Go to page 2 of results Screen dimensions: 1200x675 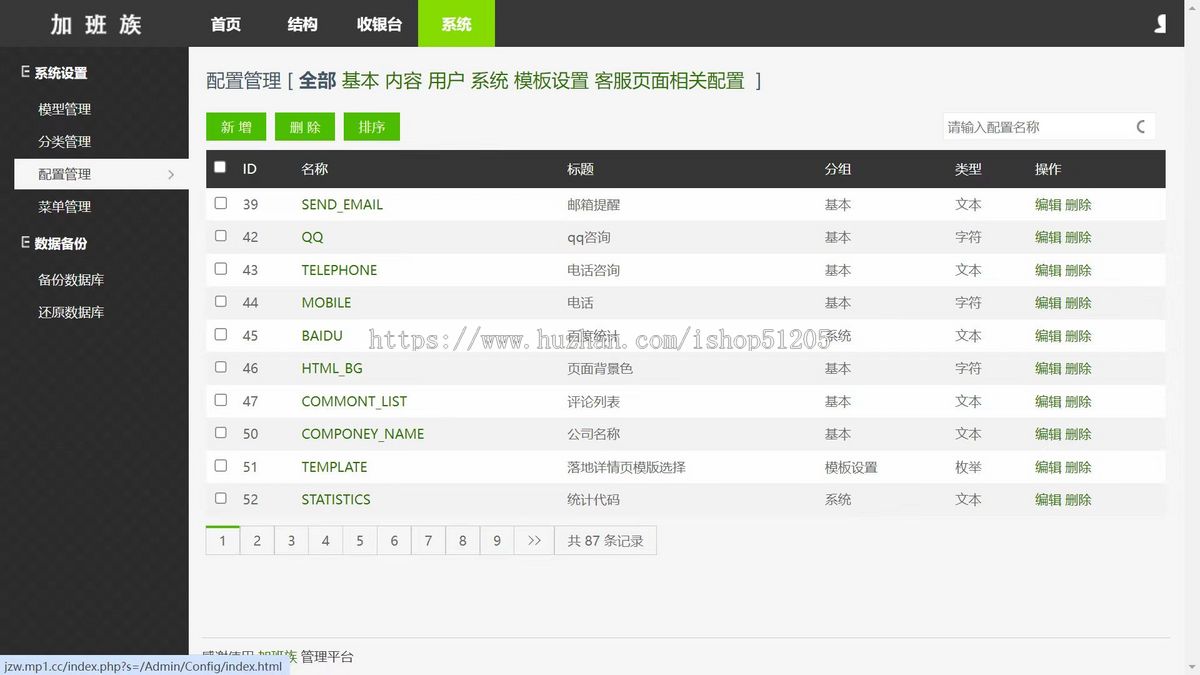pos(257,540)
